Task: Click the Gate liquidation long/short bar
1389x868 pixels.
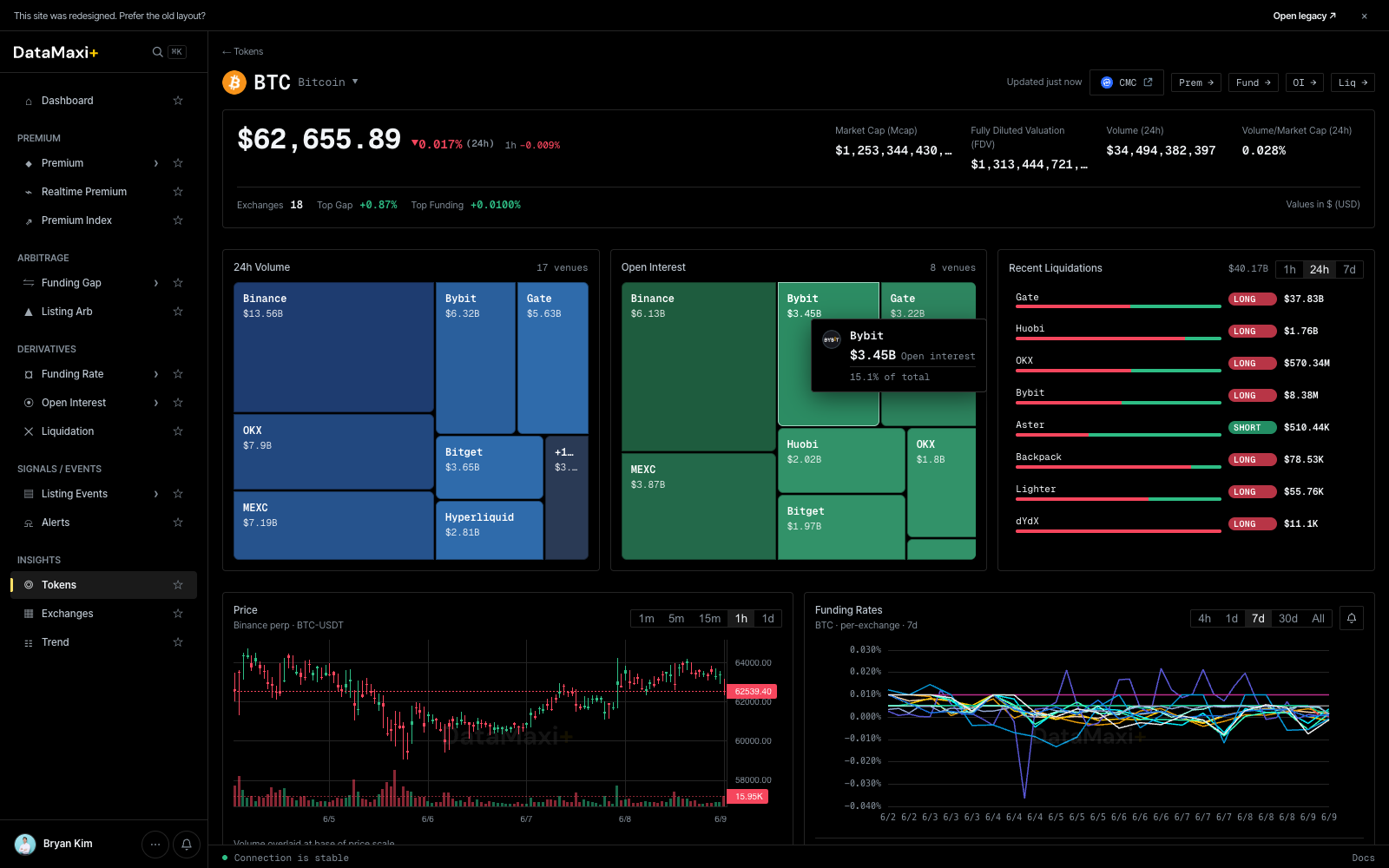Action: (1118, 306)
